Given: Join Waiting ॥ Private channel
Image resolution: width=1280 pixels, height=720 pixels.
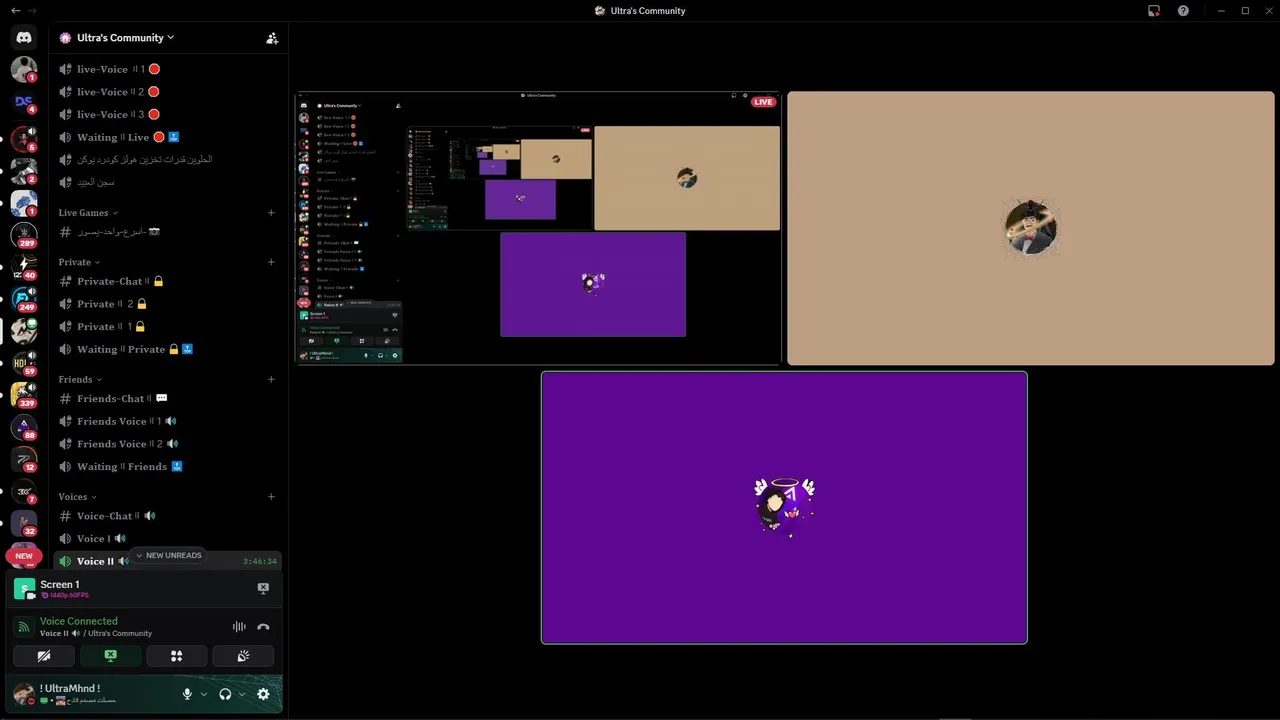Looking at the screenshot, I should pos(168,349).
